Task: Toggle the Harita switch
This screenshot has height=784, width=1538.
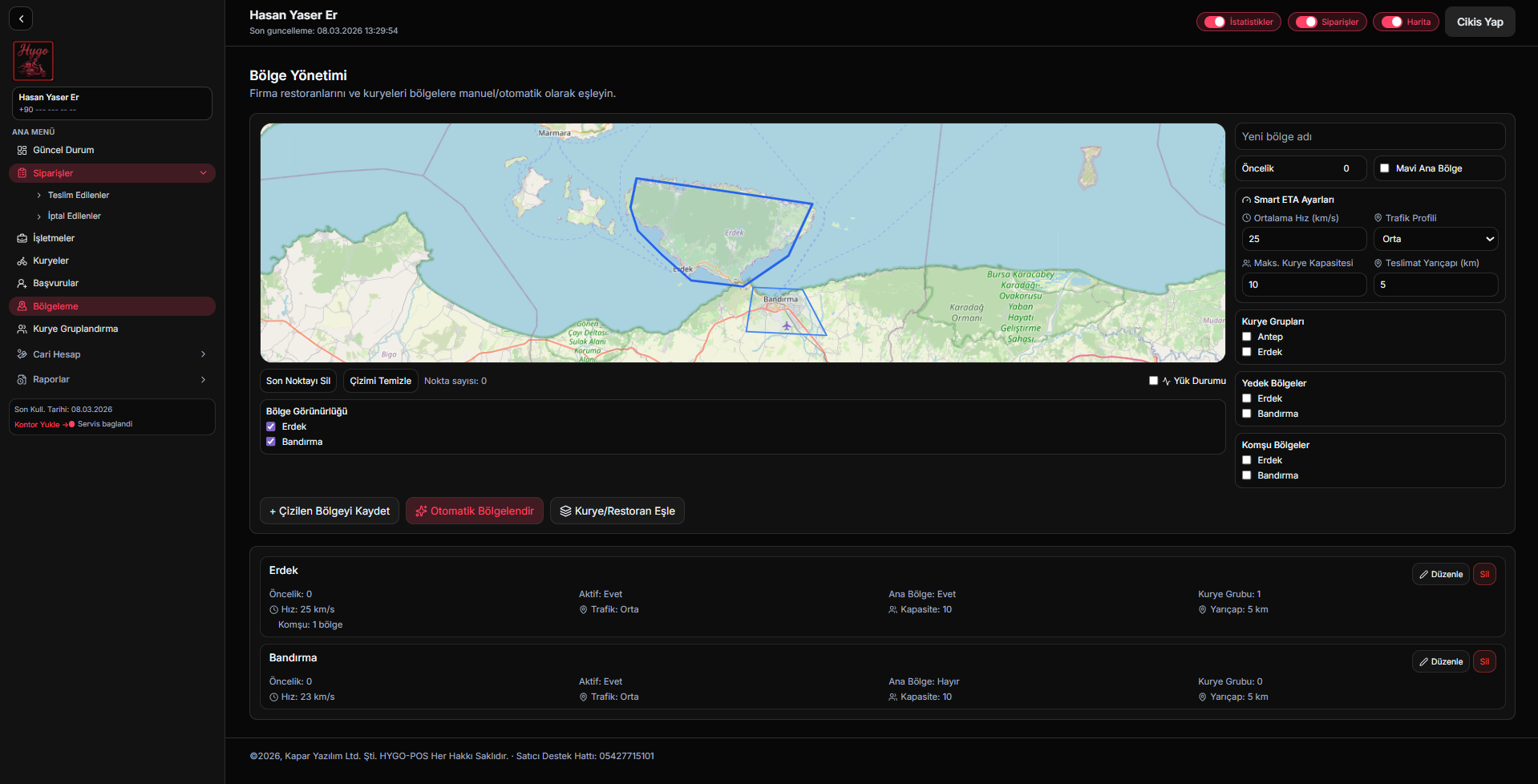Action: click(x=1392, y=22)
